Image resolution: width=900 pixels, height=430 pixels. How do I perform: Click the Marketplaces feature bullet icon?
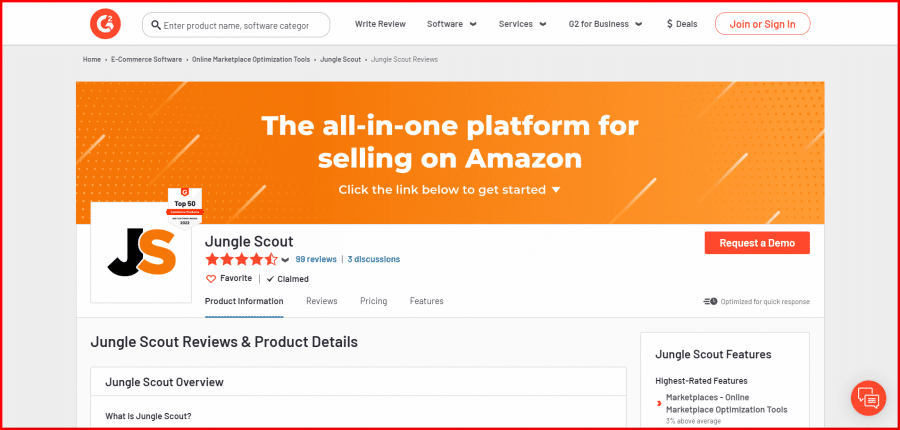point(658,404)
